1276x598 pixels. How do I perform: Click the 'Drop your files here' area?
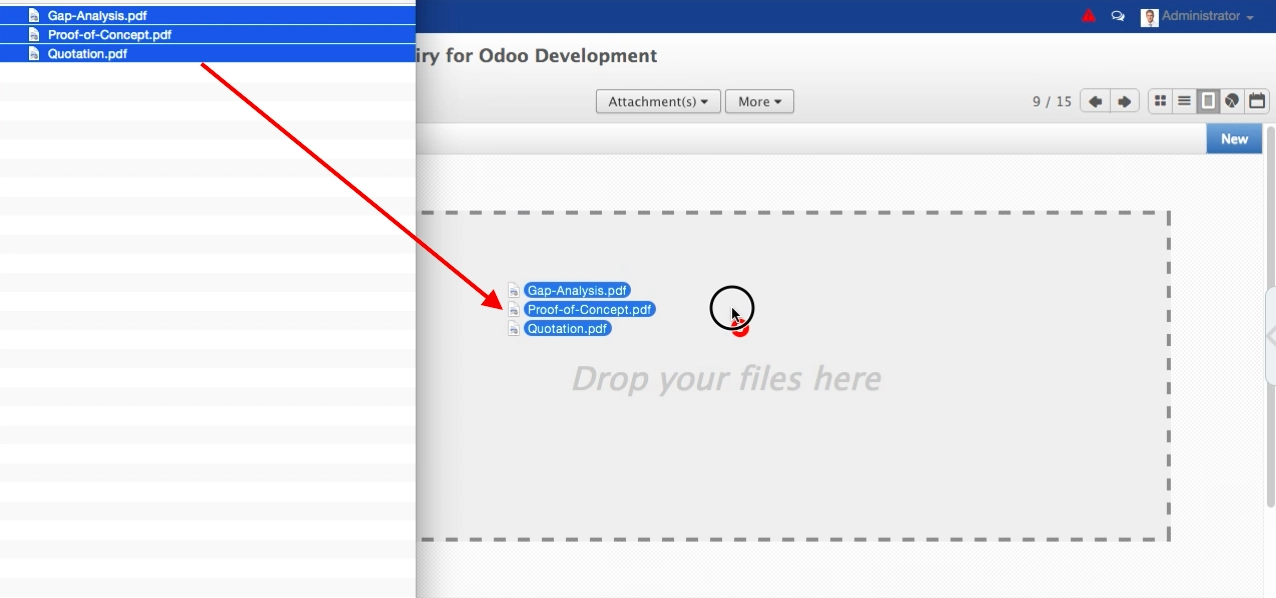point(726,379)
